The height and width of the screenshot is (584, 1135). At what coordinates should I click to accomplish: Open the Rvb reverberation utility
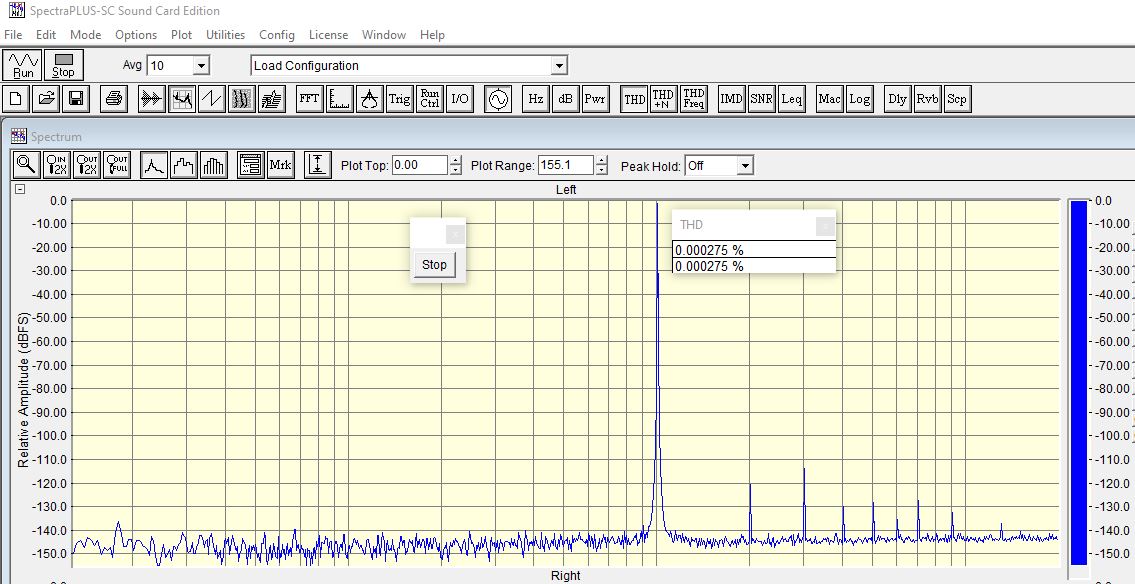coord(927,98)
